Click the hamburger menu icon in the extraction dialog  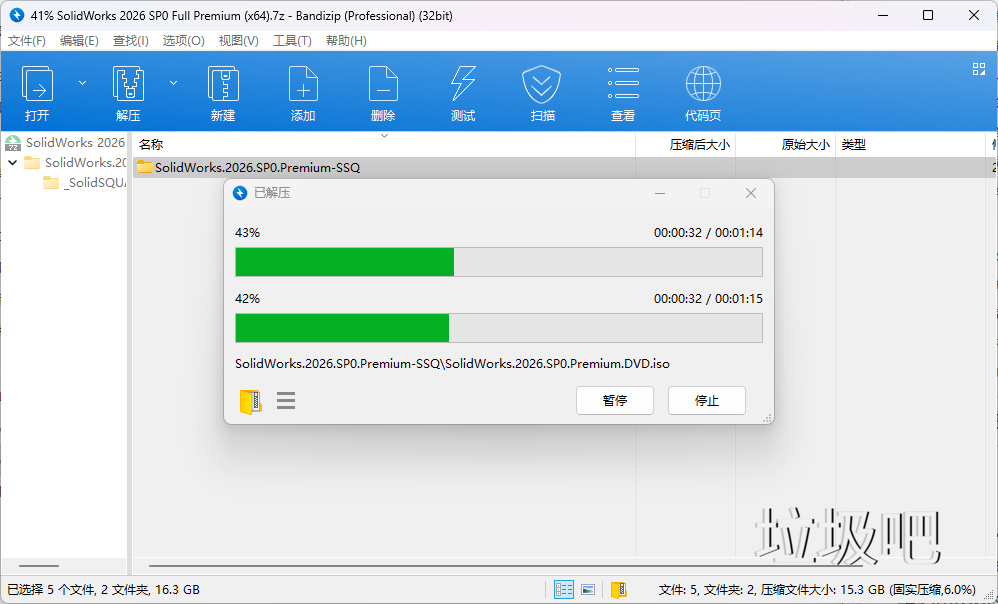[286, 401]
